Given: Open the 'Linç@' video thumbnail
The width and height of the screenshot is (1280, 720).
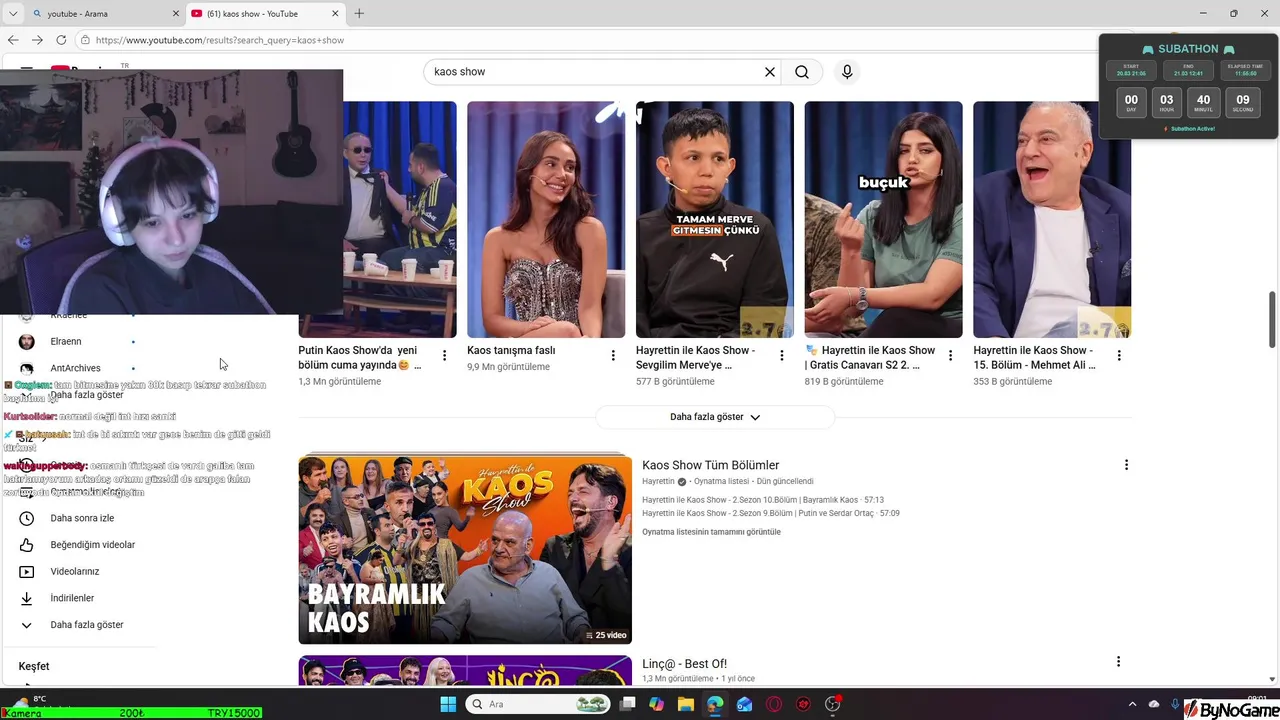Looking at the screenshot, I should 465,671.
